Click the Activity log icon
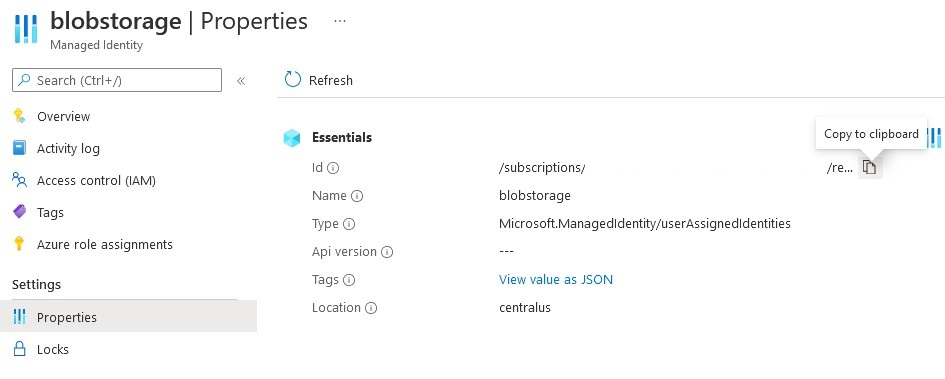Screen dimensions: 945x379 point(19,148)
